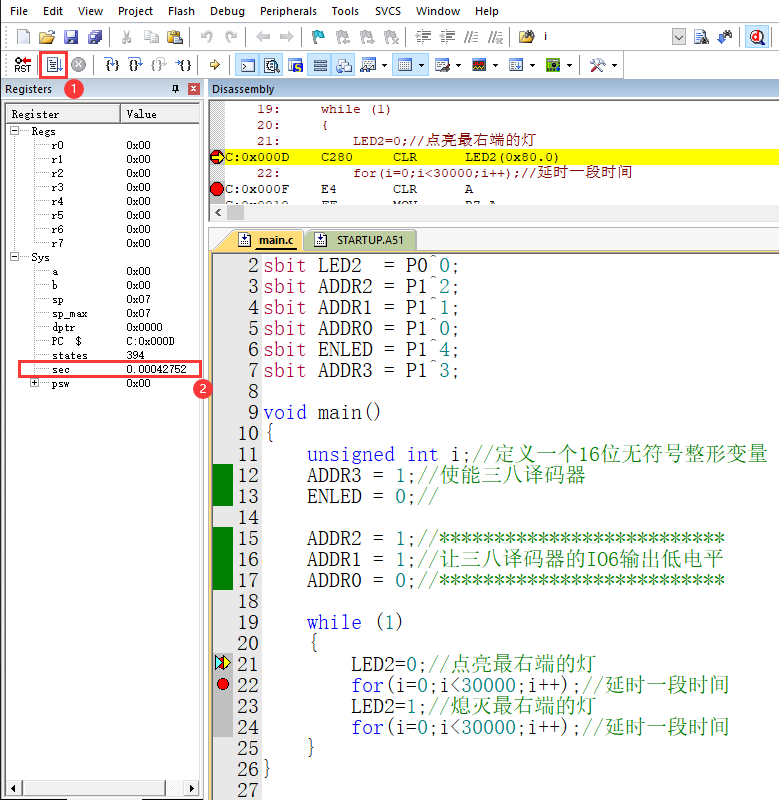Open the toolbox hammer dropdown arrow
The image size is (779, 800).
[x=614, y=65]
